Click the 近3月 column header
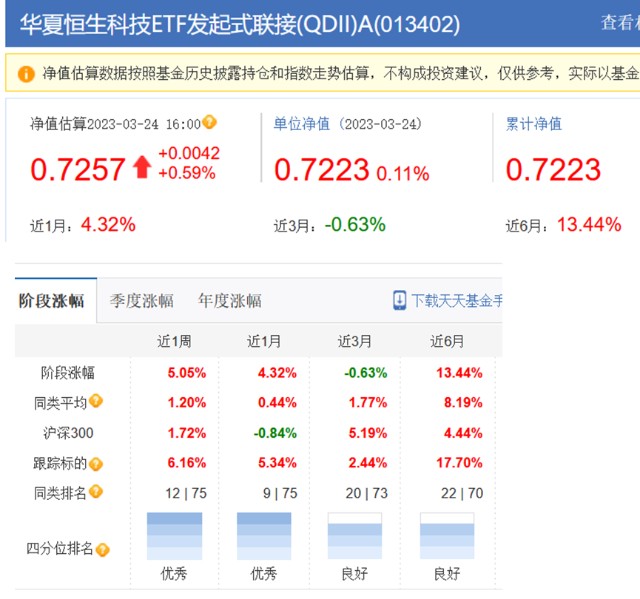This screenshot has width=640, height=599. tap(355, 341)
